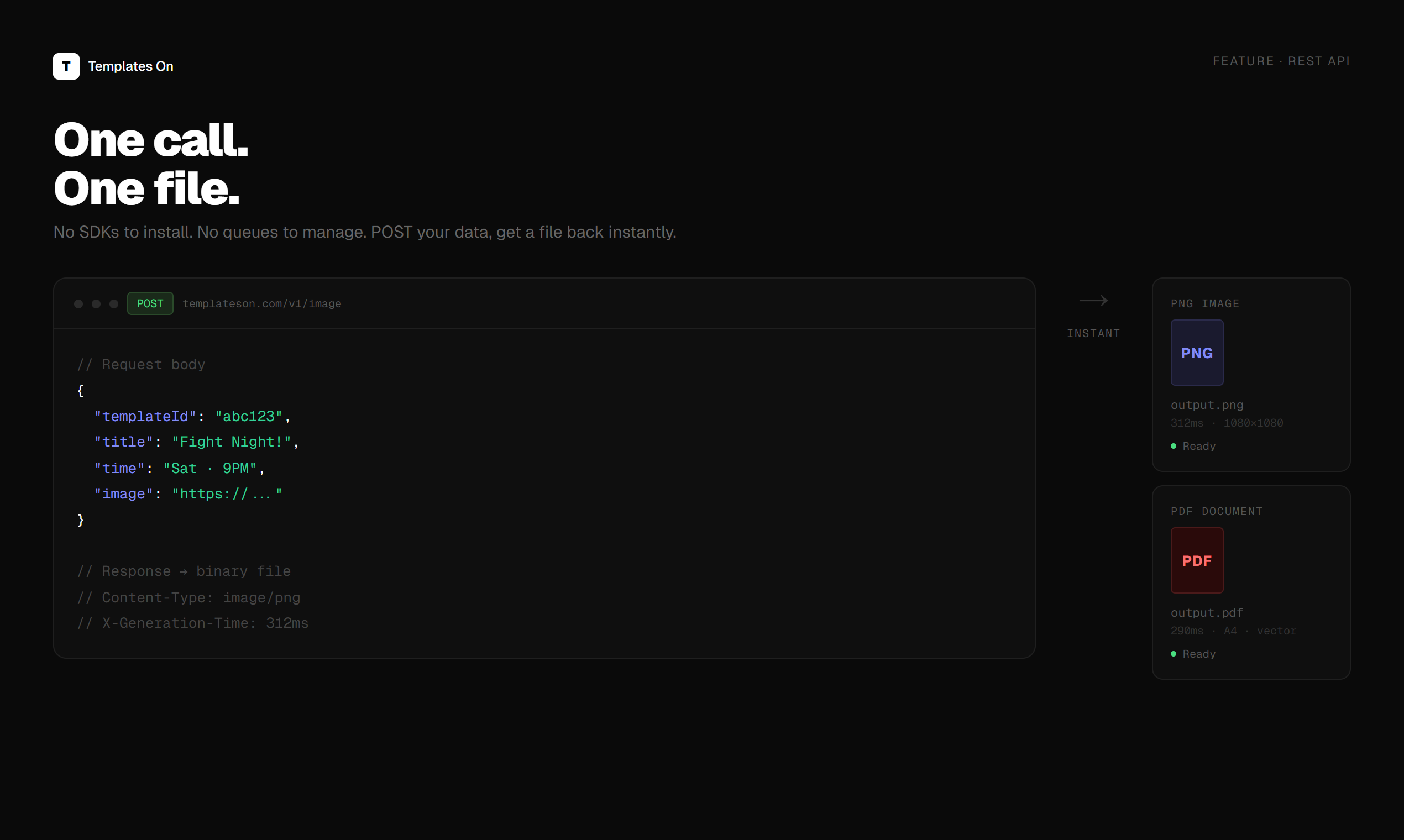Open the FEATURE menu item
Screen dimensions: 1404x840
pyautogui.click(x=1243, y=61)
